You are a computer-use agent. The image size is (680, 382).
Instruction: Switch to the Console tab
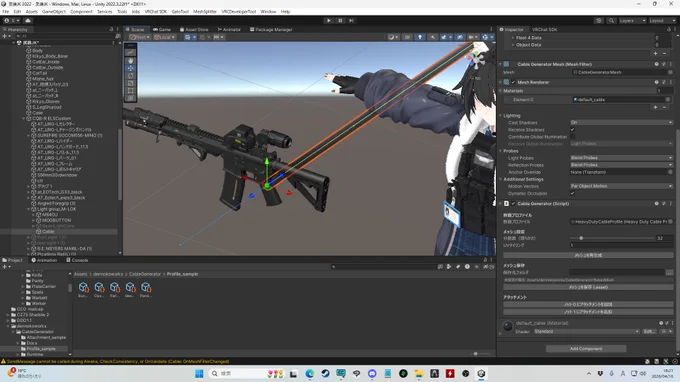click(77, 260)
